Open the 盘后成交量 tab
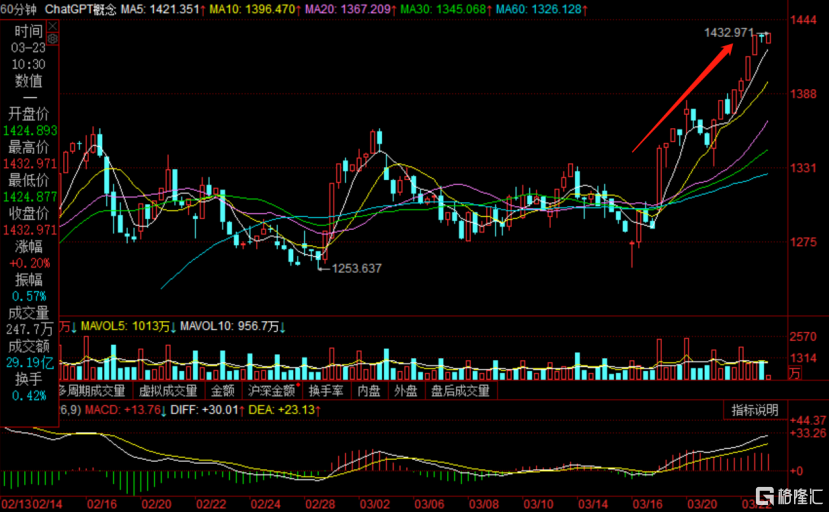The image size is (830, 513). (460, 391)
